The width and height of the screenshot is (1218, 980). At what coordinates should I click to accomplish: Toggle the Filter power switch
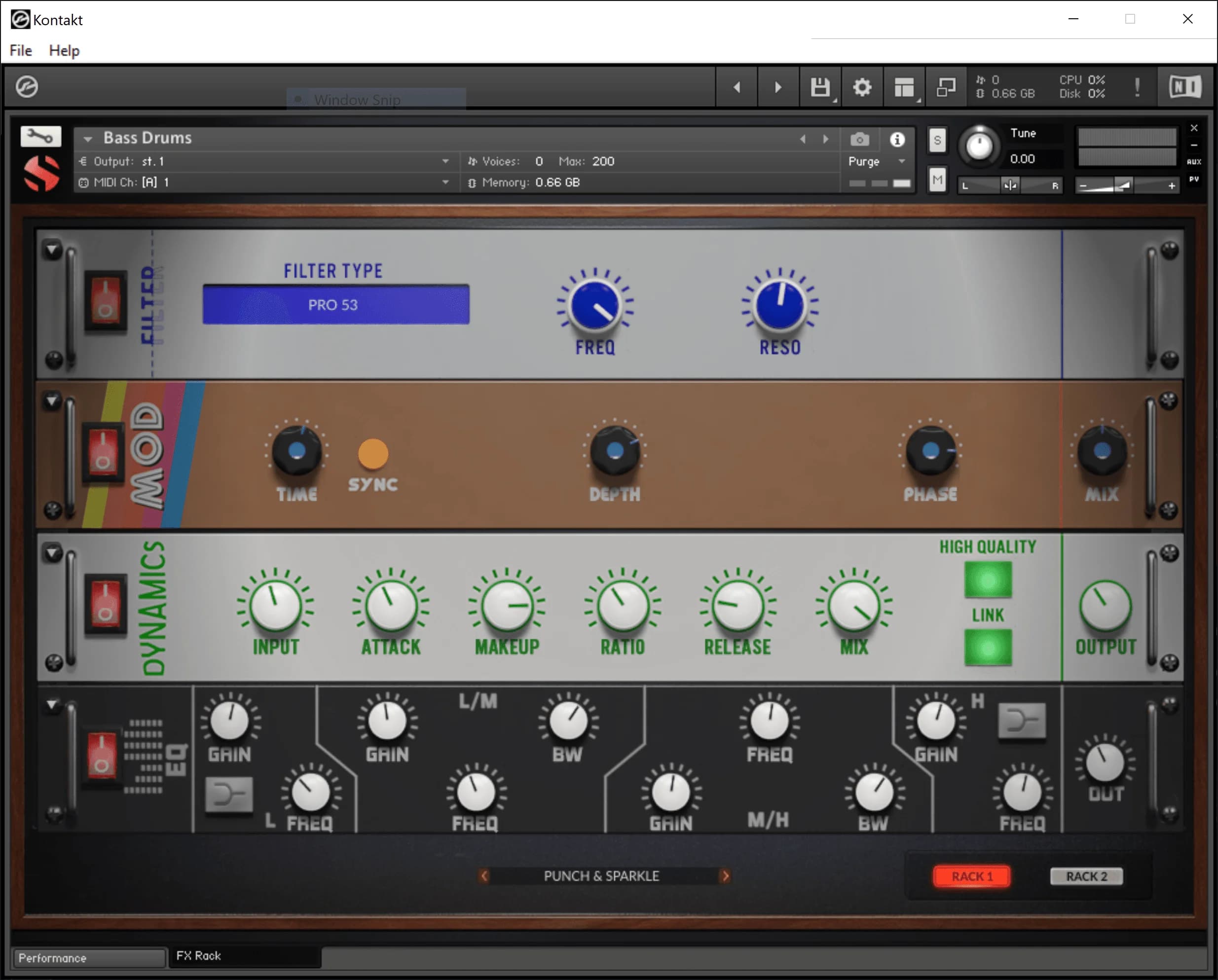click(105, 302)
